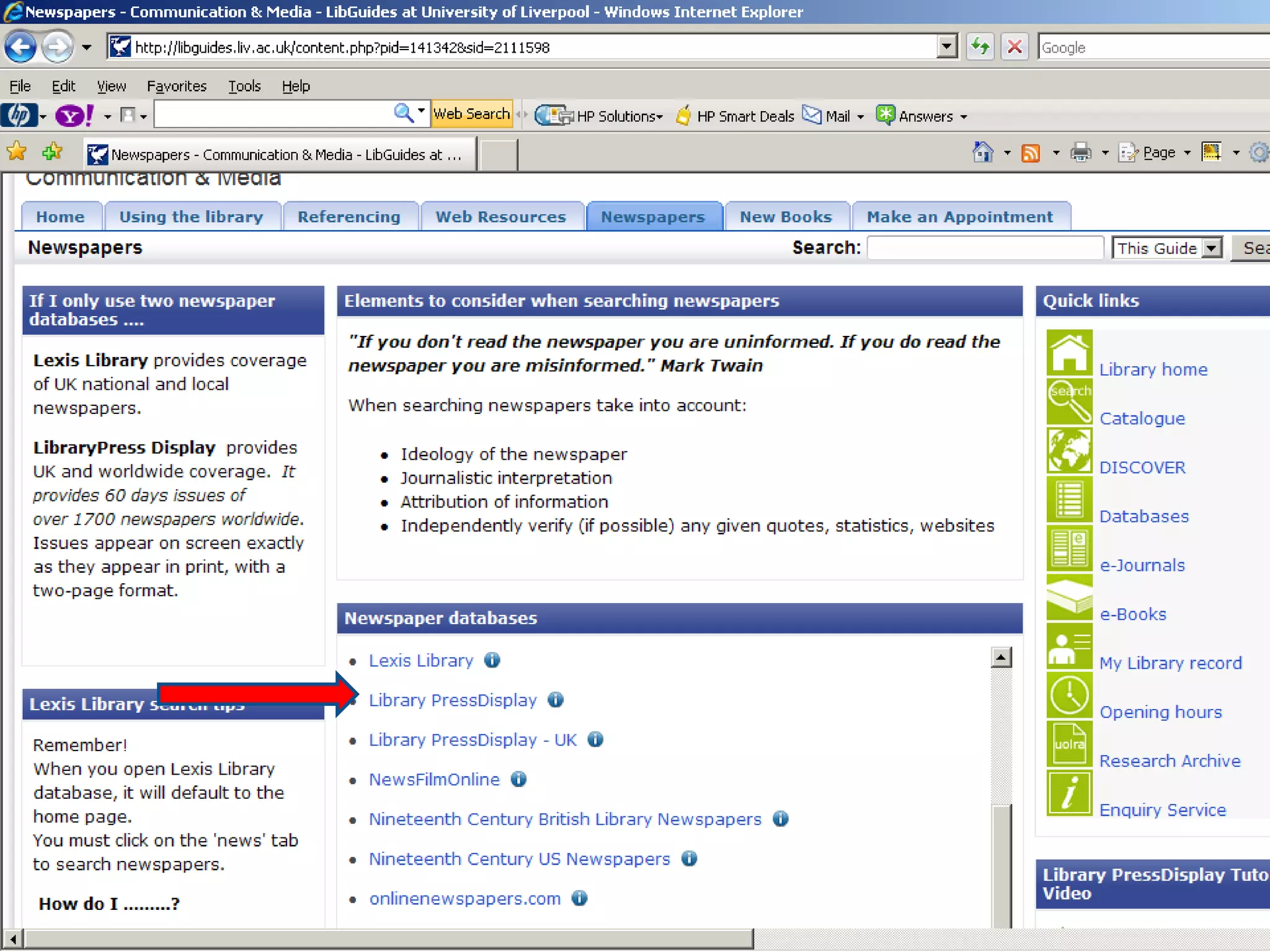The height and width of the screenshot is (952, 1270).
Task: Open the Favorites menu
Action: (176, 86)
